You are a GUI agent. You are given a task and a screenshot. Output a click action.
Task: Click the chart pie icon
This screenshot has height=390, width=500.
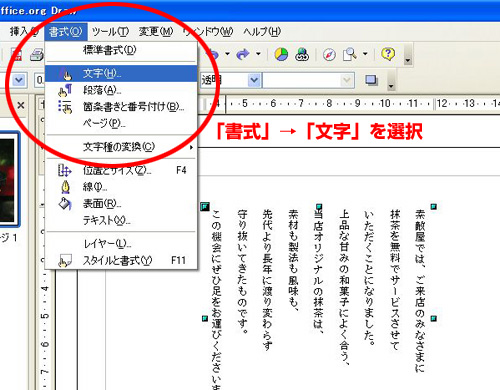point(281,54)
